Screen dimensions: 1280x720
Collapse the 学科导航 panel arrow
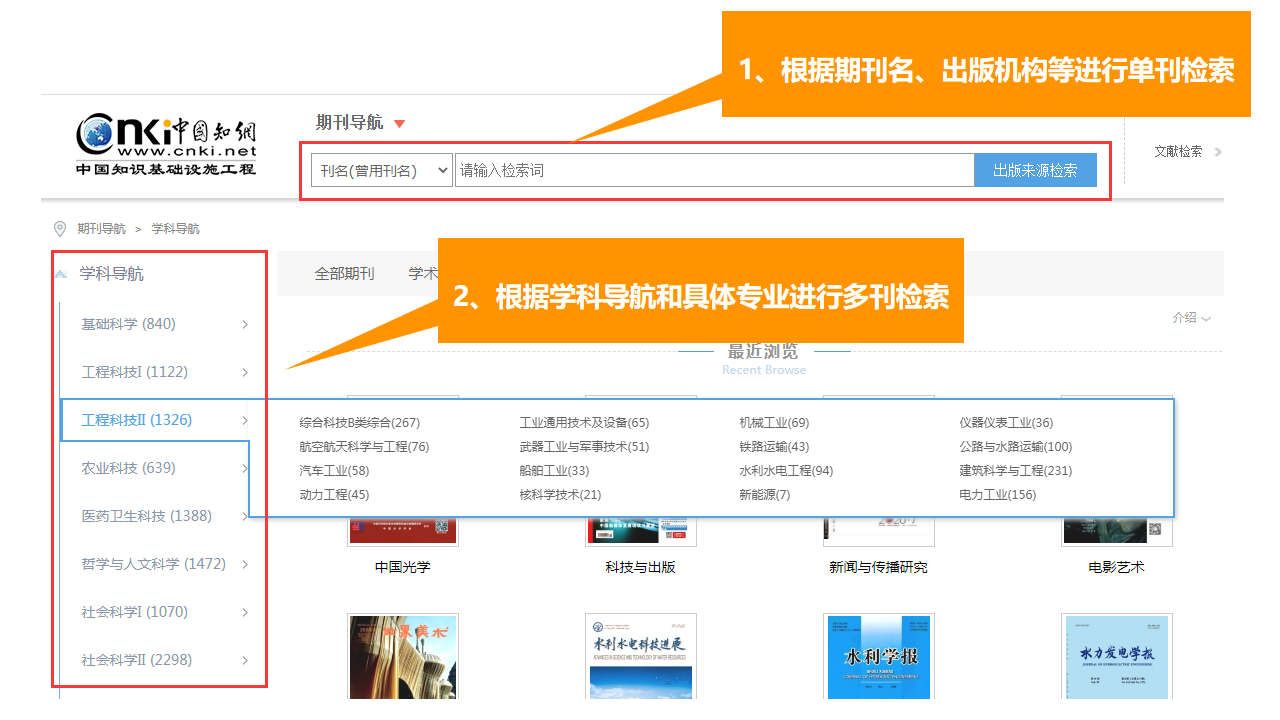(62, 274)
